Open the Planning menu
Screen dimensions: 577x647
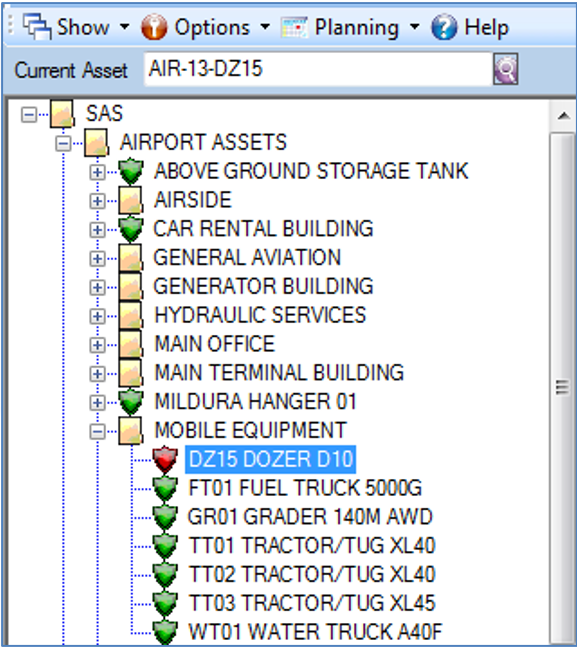tap(350, 27)
